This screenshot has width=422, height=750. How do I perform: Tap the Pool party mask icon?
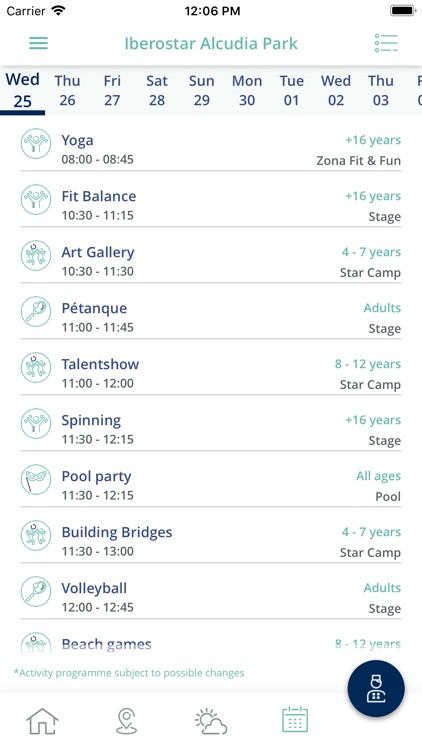coord(36,479)
